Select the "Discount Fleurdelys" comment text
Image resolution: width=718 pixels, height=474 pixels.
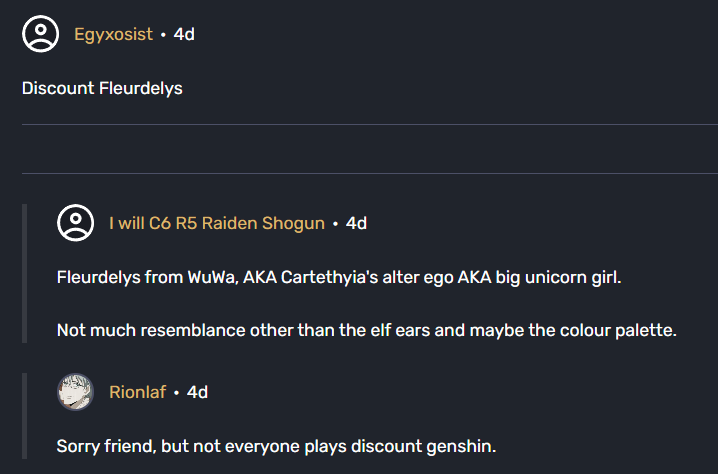tap(102, 88)
